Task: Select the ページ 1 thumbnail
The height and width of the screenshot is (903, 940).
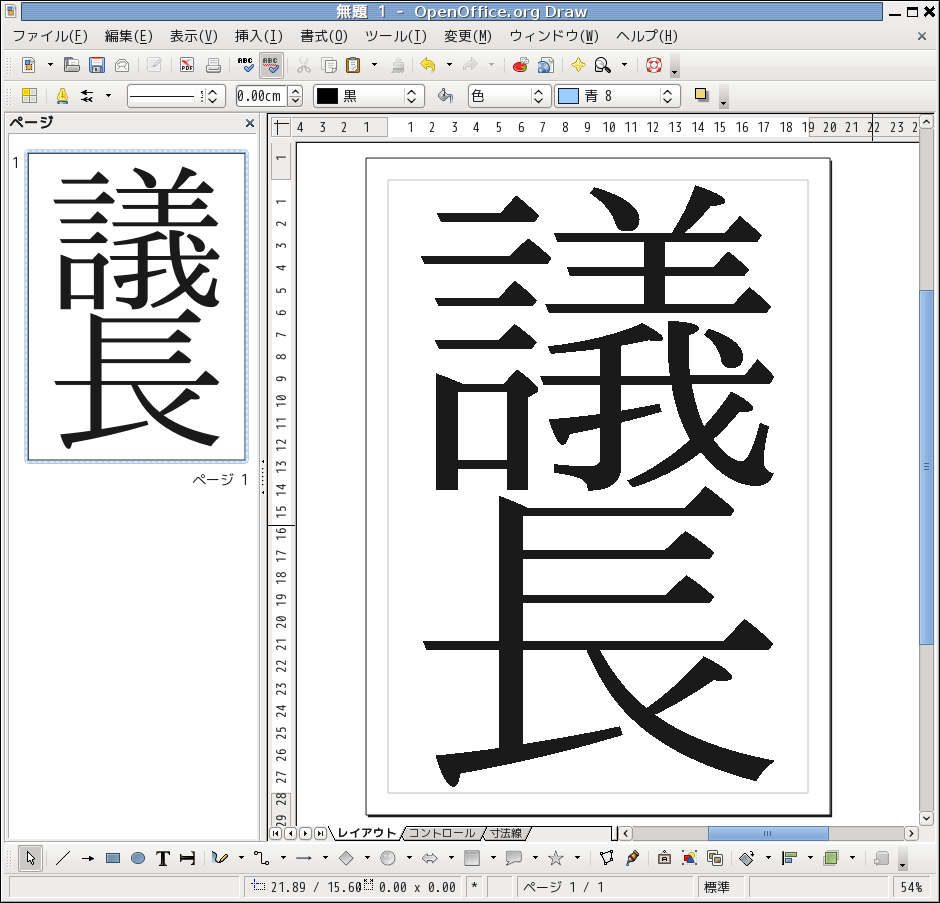Action: coord(137,307)
